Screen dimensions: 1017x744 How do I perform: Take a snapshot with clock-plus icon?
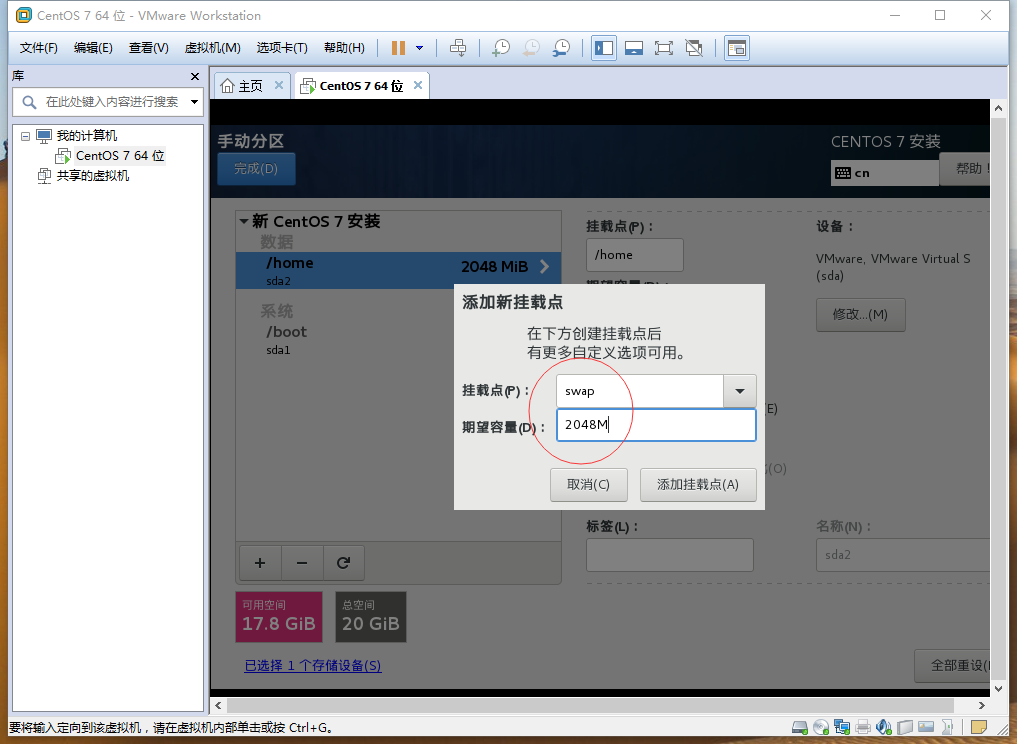click(x=501, y=48)
